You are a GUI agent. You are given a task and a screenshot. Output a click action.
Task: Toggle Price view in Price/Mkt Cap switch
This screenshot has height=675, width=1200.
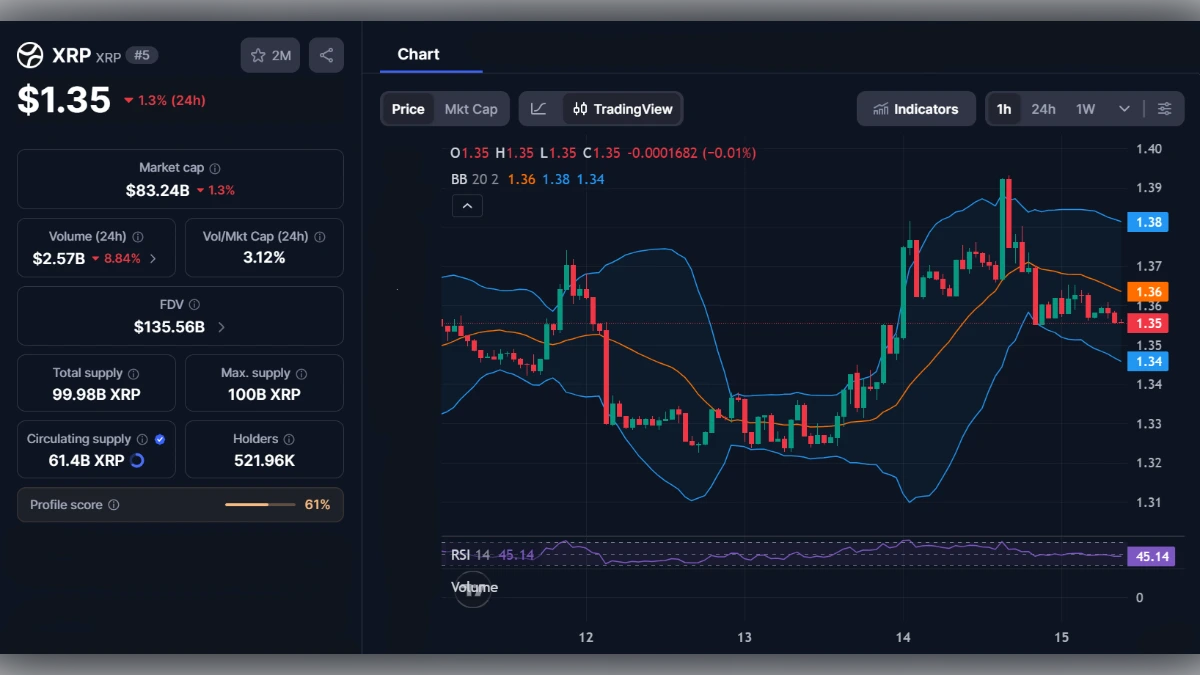coord(408,108)
